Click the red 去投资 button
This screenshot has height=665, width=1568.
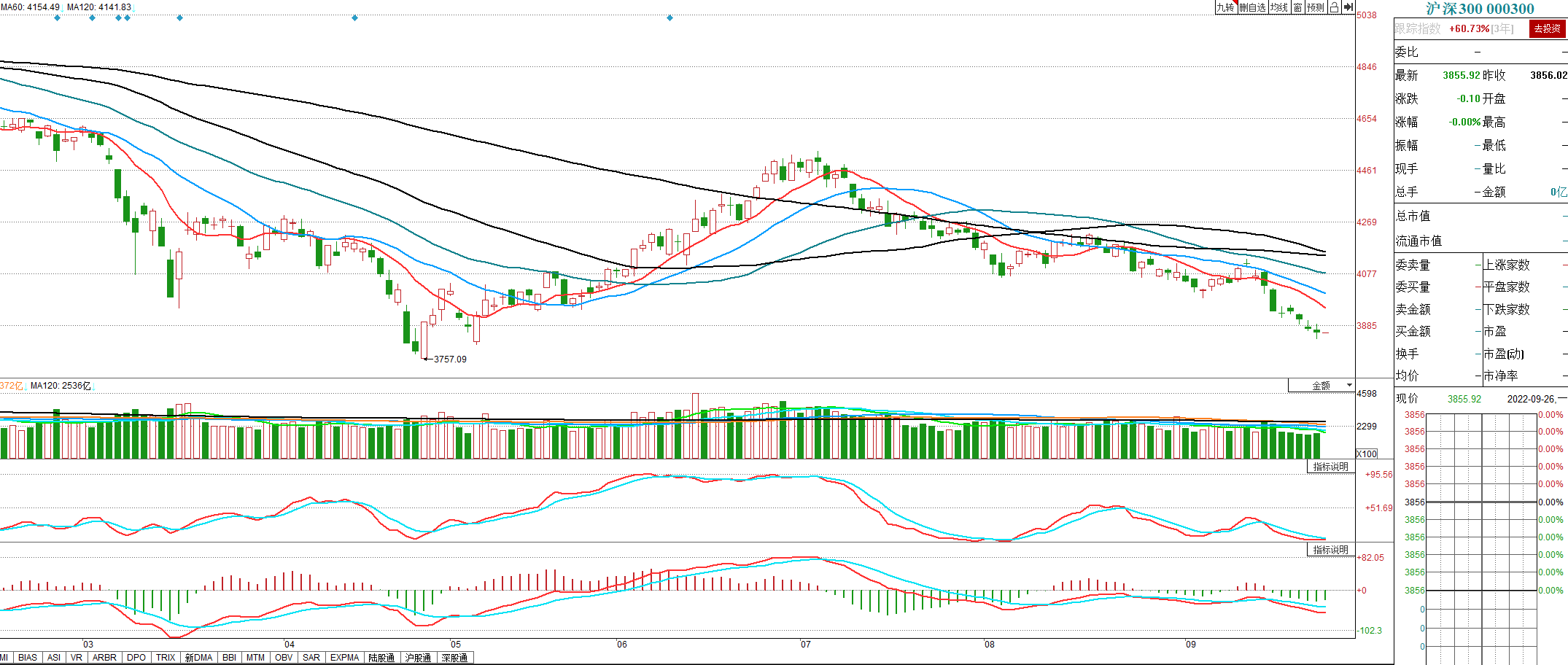tap(1547, 28)
